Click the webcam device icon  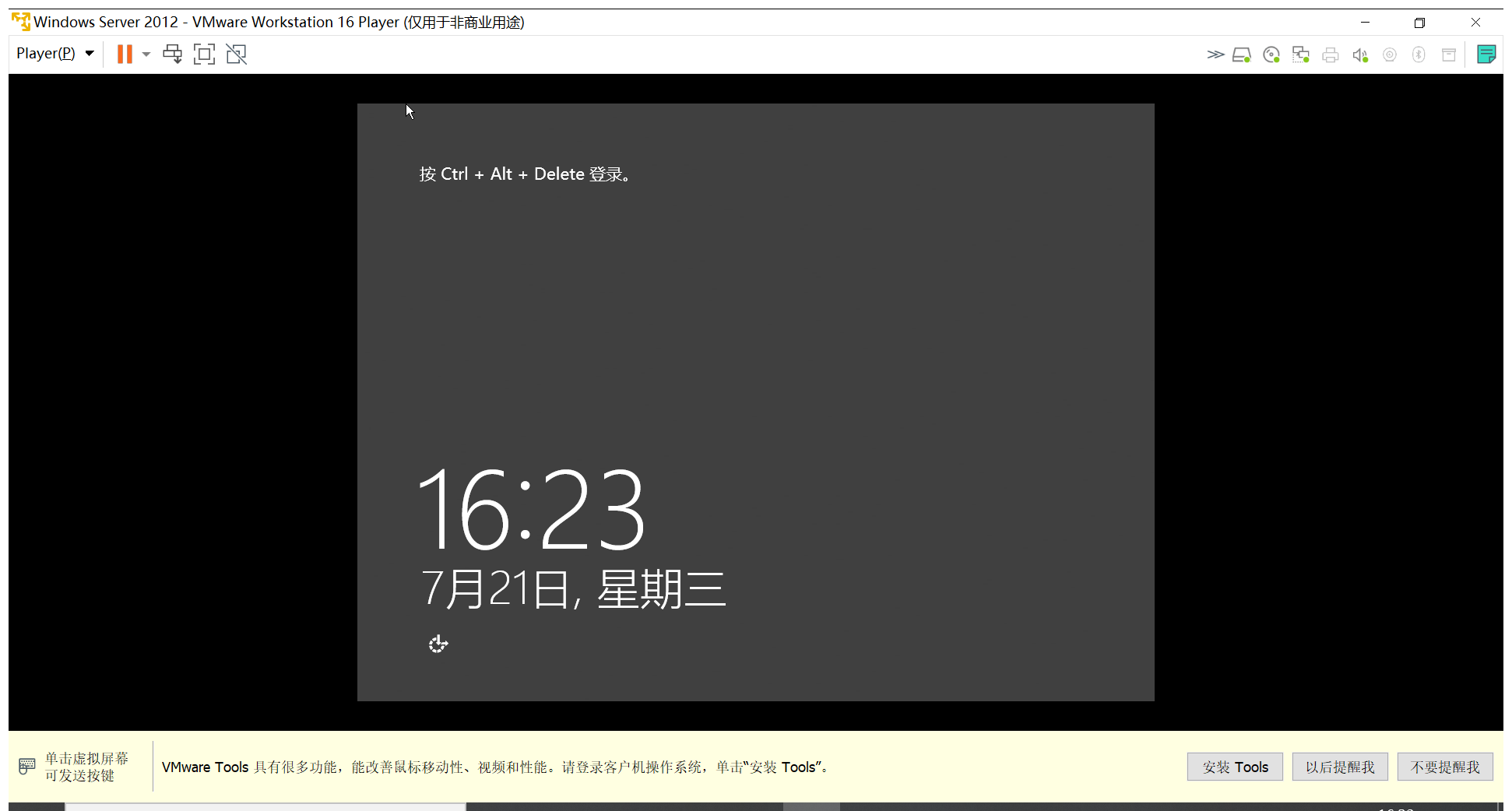click(x=1390, y=54)
